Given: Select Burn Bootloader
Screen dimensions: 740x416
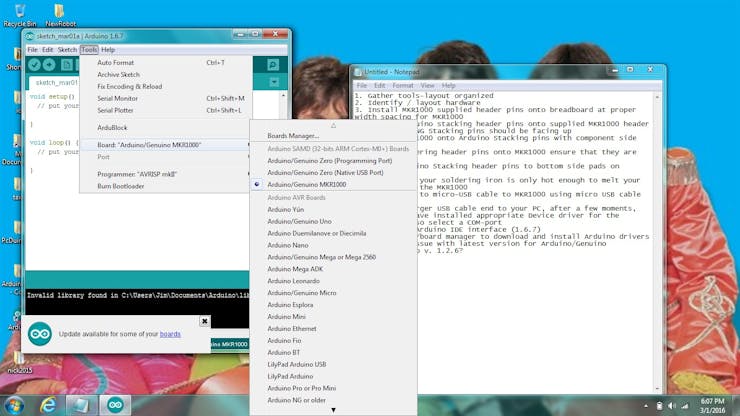Looking at the screenshot, I should 166,186.
